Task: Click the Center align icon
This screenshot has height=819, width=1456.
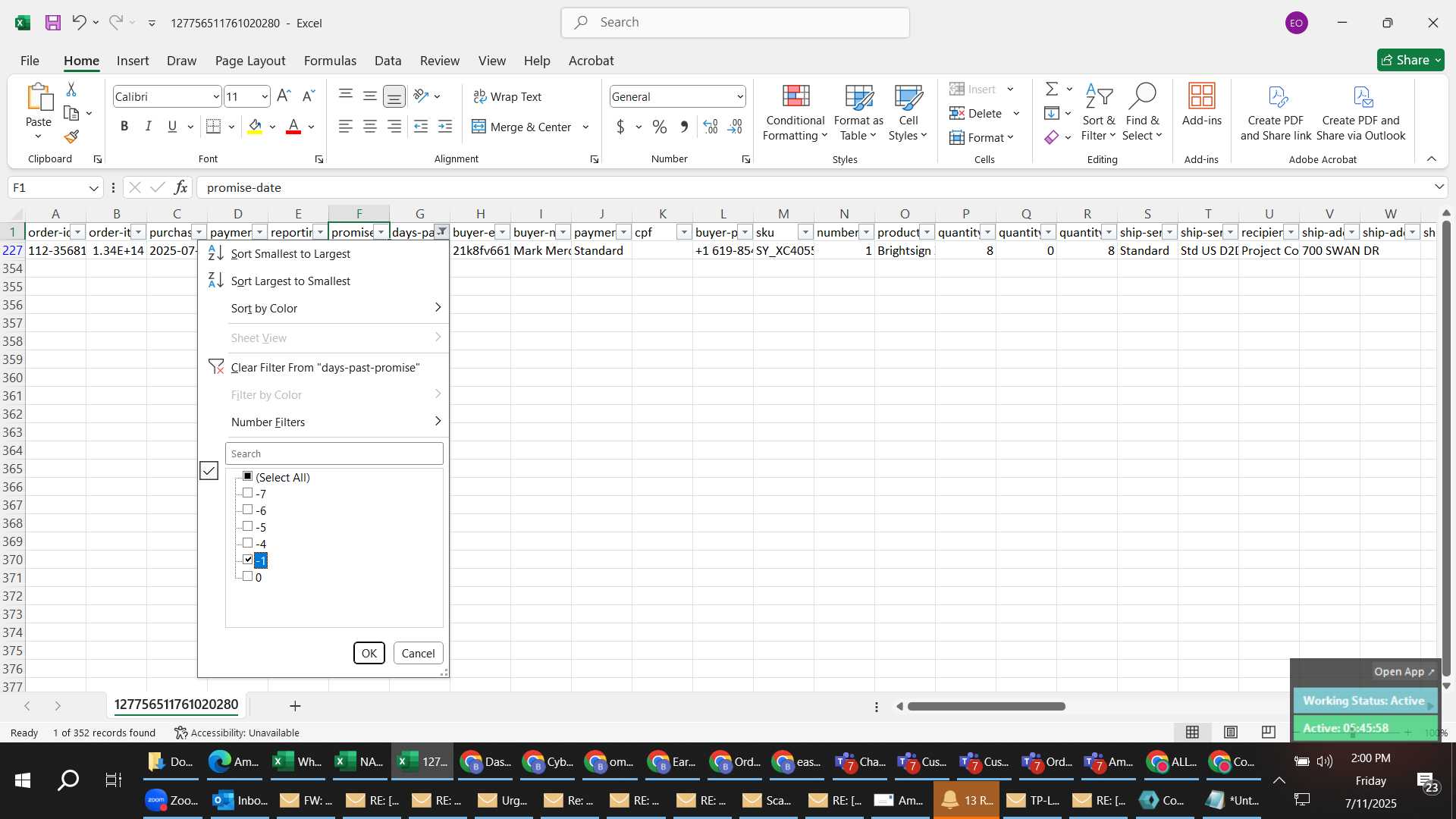Action: click(370, 127)
